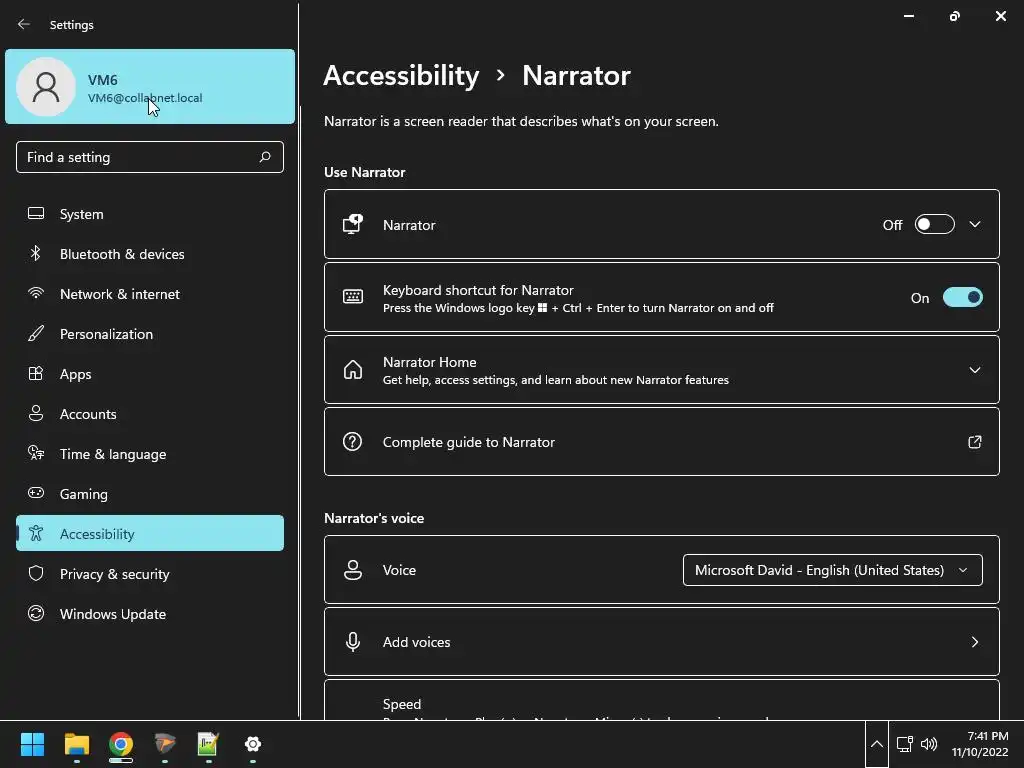Open the Voice dropdown Microsoft David
Image resolution: width=1024 pixels, height=768 pixels.
[833, 570]
